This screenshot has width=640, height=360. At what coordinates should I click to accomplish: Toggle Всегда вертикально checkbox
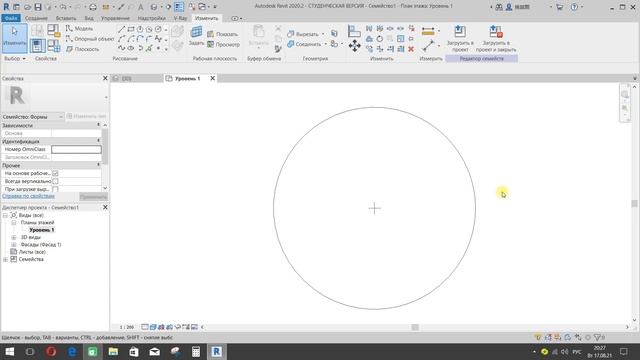click(55, 181)
